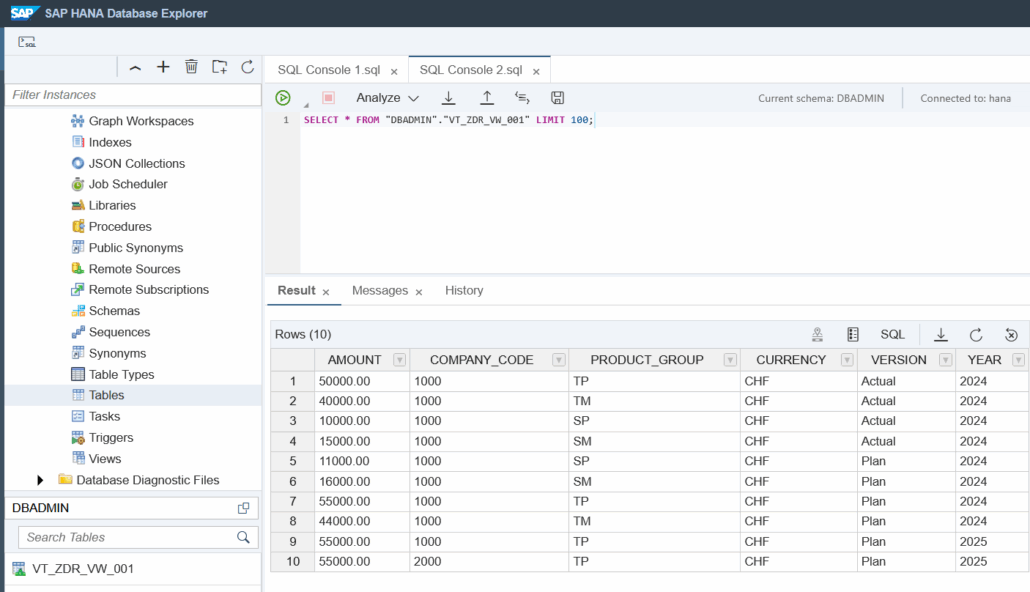1030x592 pixels.
Task: Select Remote Sources node
Action: (x=135, y=269)
